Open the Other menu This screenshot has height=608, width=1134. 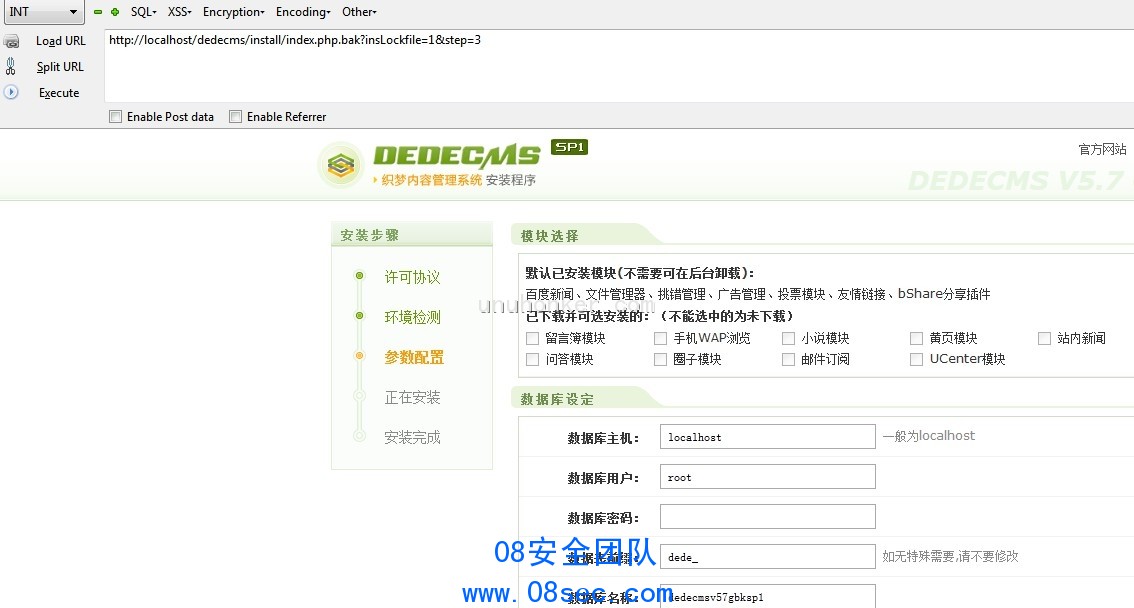[x=359, y=12]
